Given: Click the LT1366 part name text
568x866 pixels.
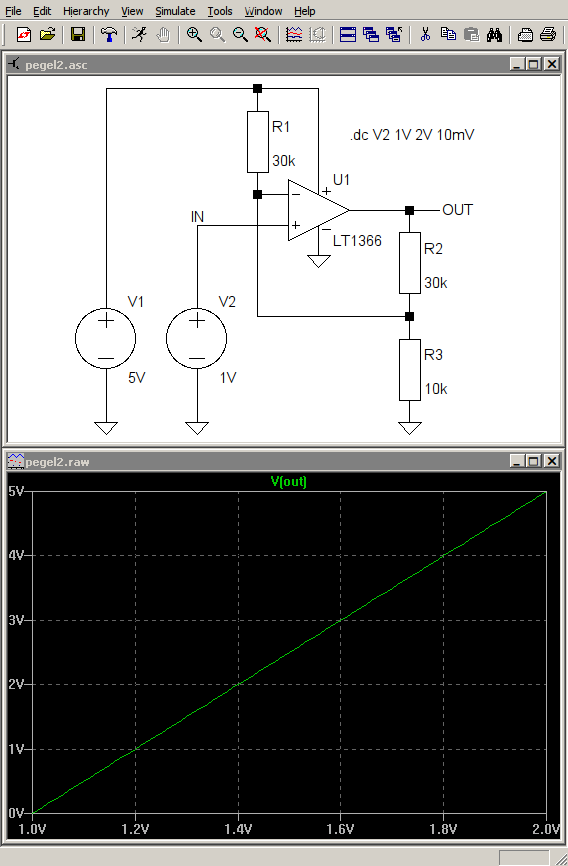Looking at the screenshot, I should (357, 241).
